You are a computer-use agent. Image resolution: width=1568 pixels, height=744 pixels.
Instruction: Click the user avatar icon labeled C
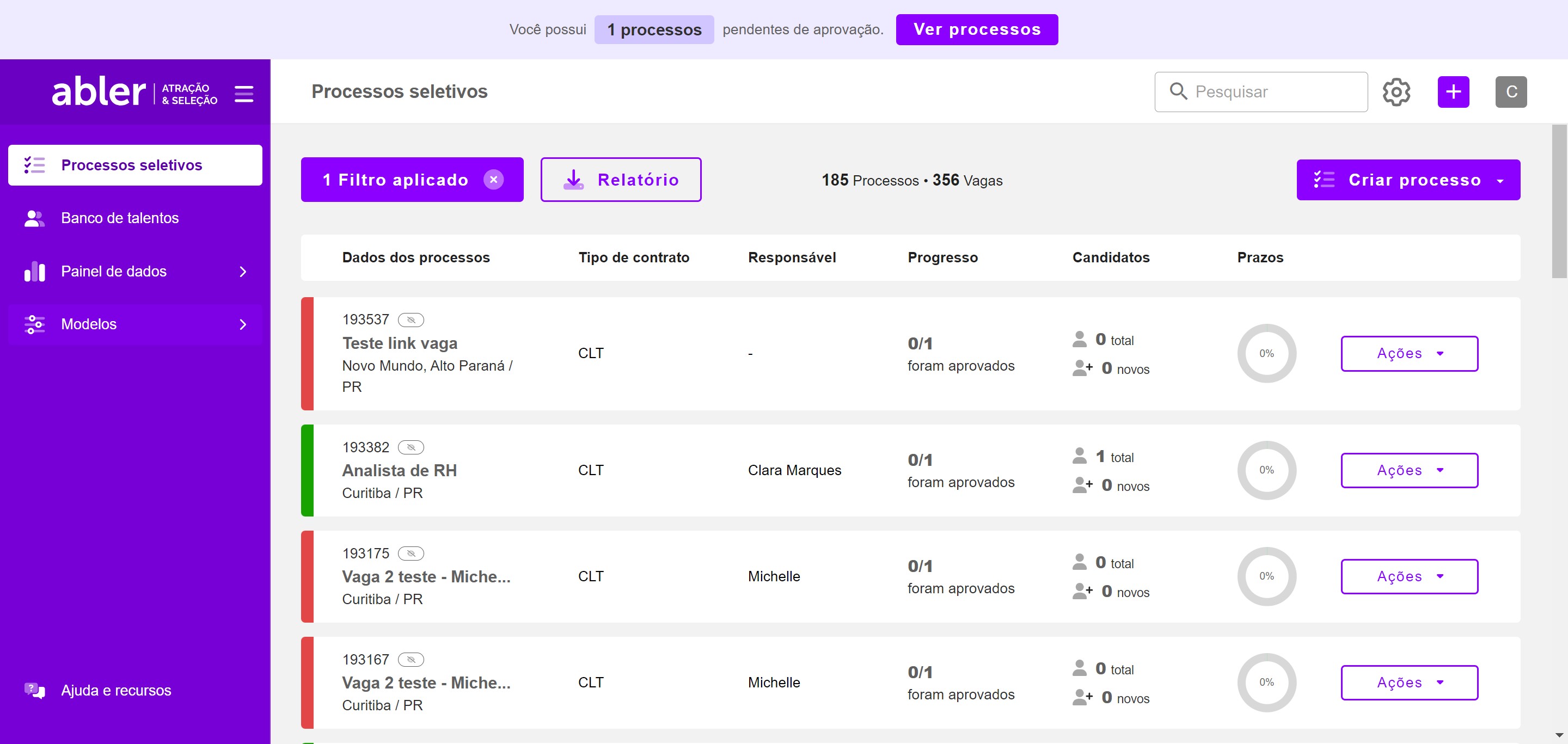(1511, 92)
